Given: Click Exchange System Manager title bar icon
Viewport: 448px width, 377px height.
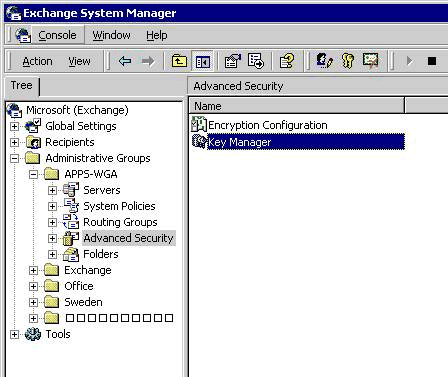Looking at the screenshot, I should pyautogui.click(x=13, y=13).
